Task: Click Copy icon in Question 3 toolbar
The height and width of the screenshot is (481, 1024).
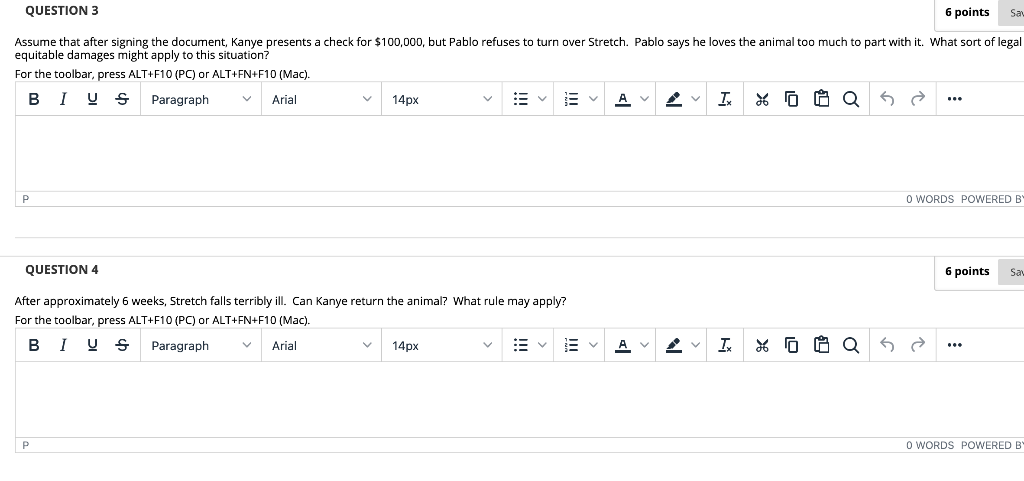Action: [791, 99]
